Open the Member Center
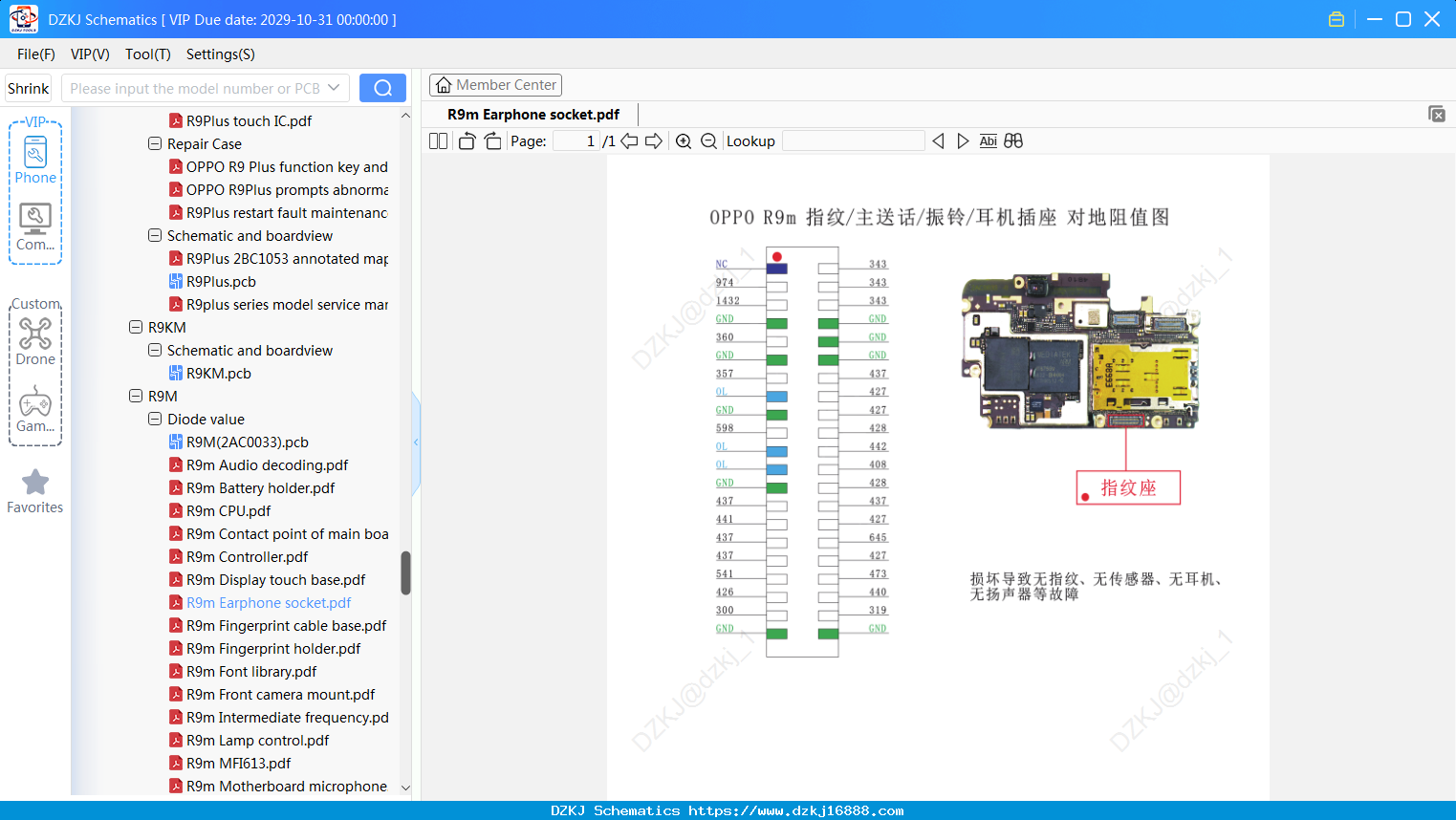This screenshot has width=1456, height=820. (495, 85)
